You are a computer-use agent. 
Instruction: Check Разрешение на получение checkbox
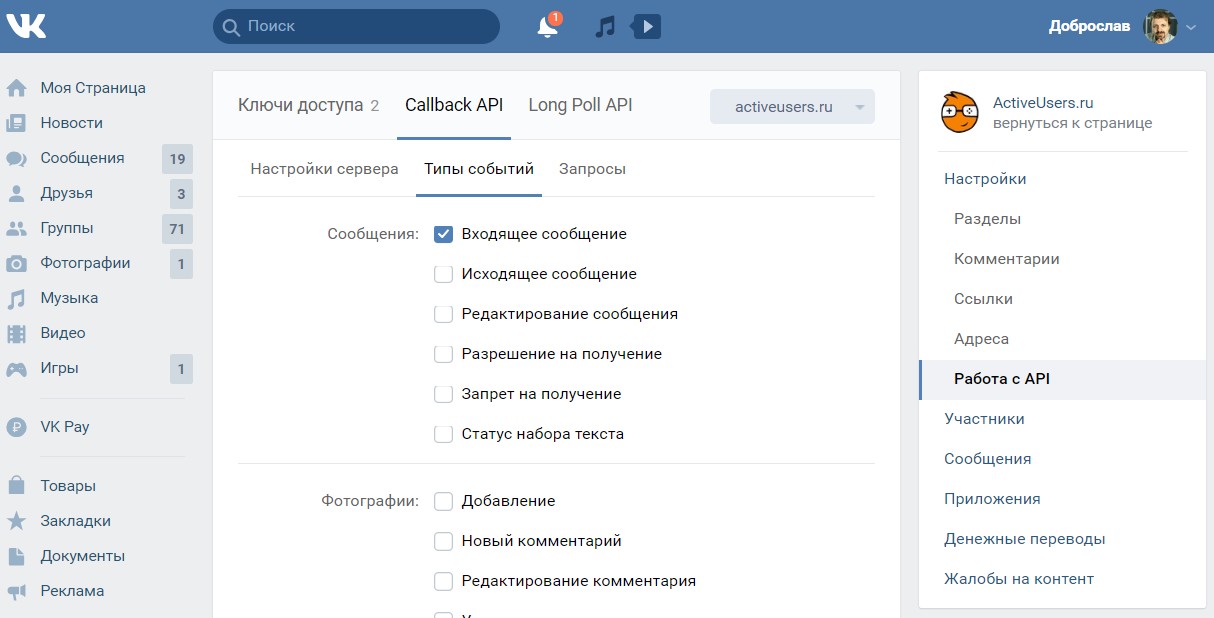click(444, 354)
